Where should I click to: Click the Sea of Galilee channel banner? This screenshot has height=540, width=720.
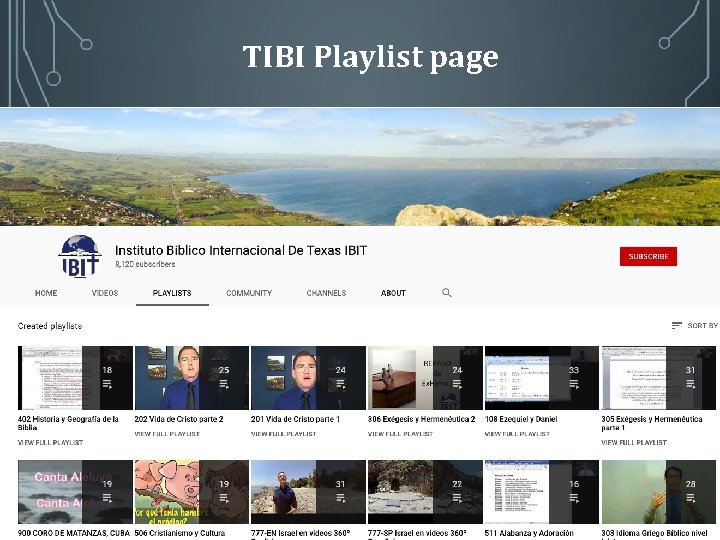point(360,167)
